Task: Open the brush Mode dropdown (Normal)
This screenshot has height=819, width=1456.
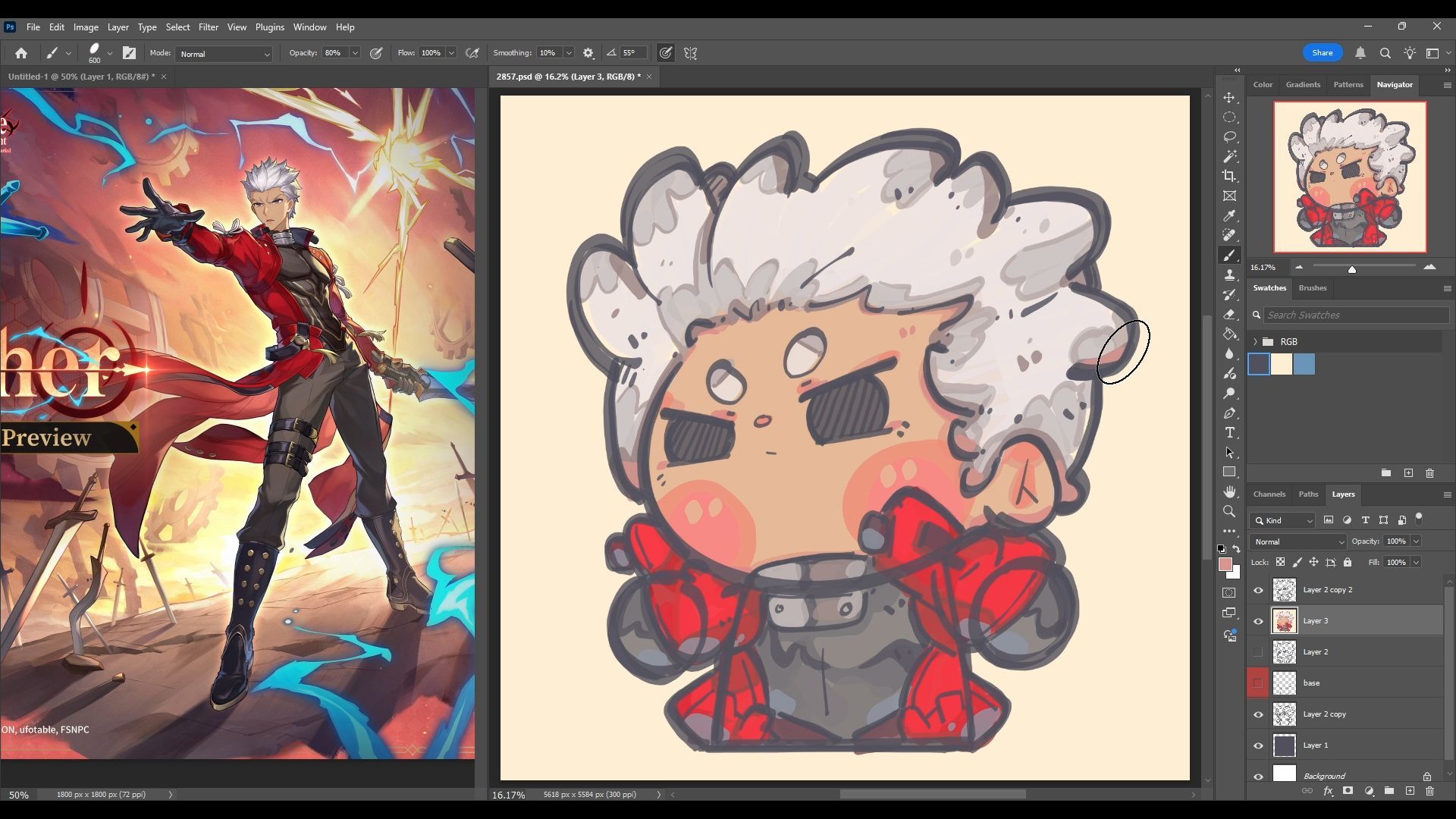Action: click(x=224, y=54)
